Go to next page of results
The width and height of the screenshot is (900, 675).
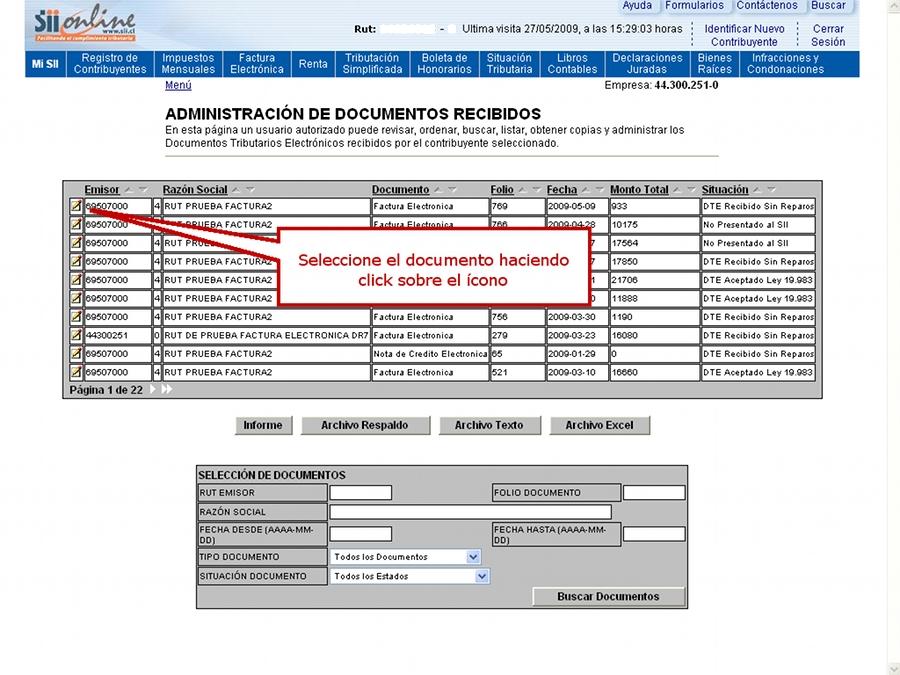coord(153,389)
